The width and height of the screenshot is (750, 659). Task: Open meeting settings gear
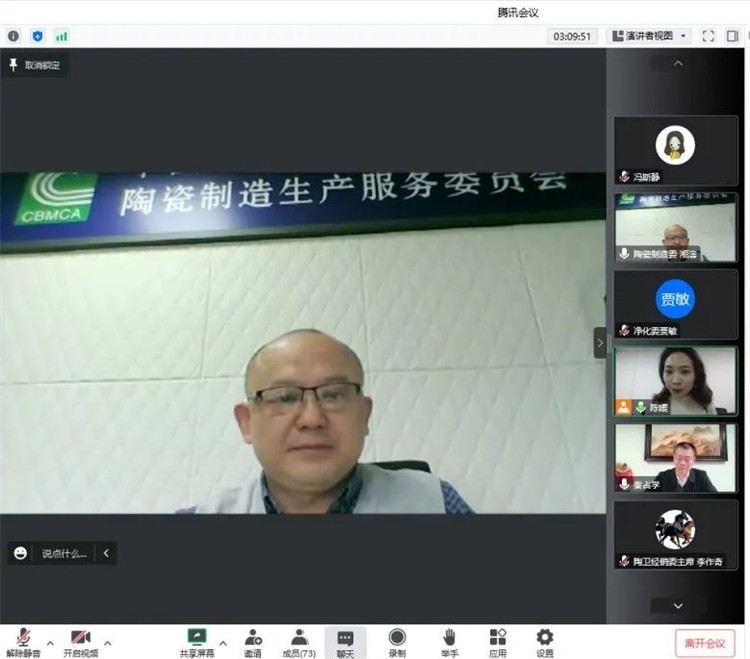coord(545,643)
